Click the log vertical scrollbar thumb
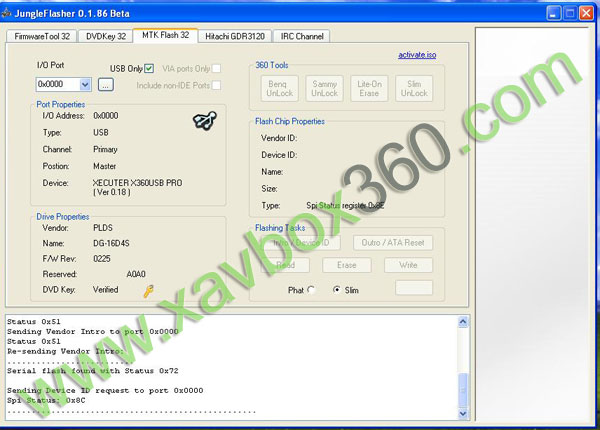Screen dimensions: 600x430 [463, 390]
